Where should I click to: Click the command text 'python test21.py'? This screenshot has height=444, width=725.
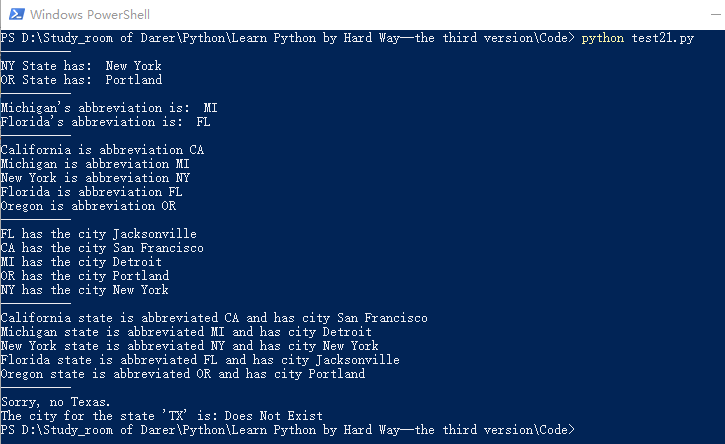(639, 38)
